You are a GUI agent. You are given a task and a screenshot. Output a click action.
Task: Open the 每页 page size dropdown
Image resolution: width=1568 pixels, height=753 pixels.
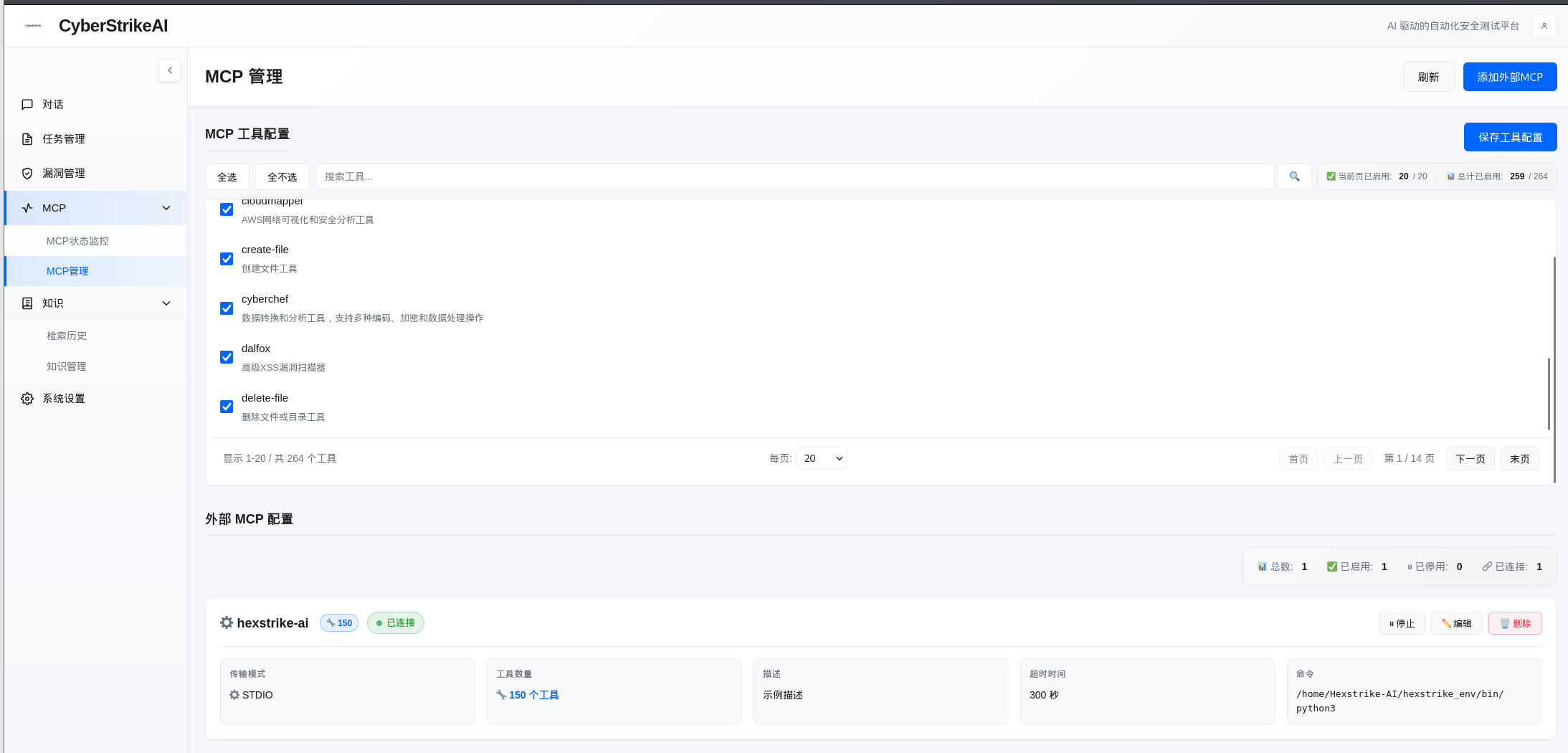pos(822,458)
